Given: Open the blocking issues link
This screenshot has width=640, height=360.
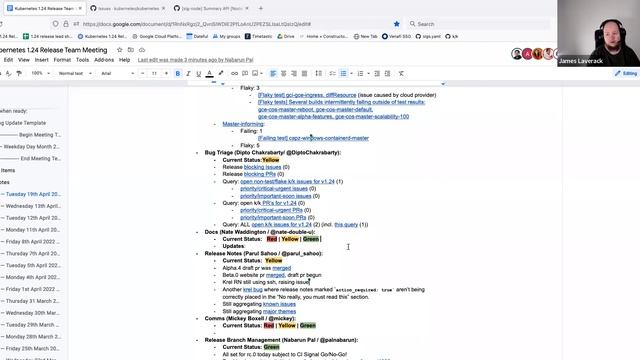Looking at the screenshot, I should pyautogui.click(x=262, y=167).
